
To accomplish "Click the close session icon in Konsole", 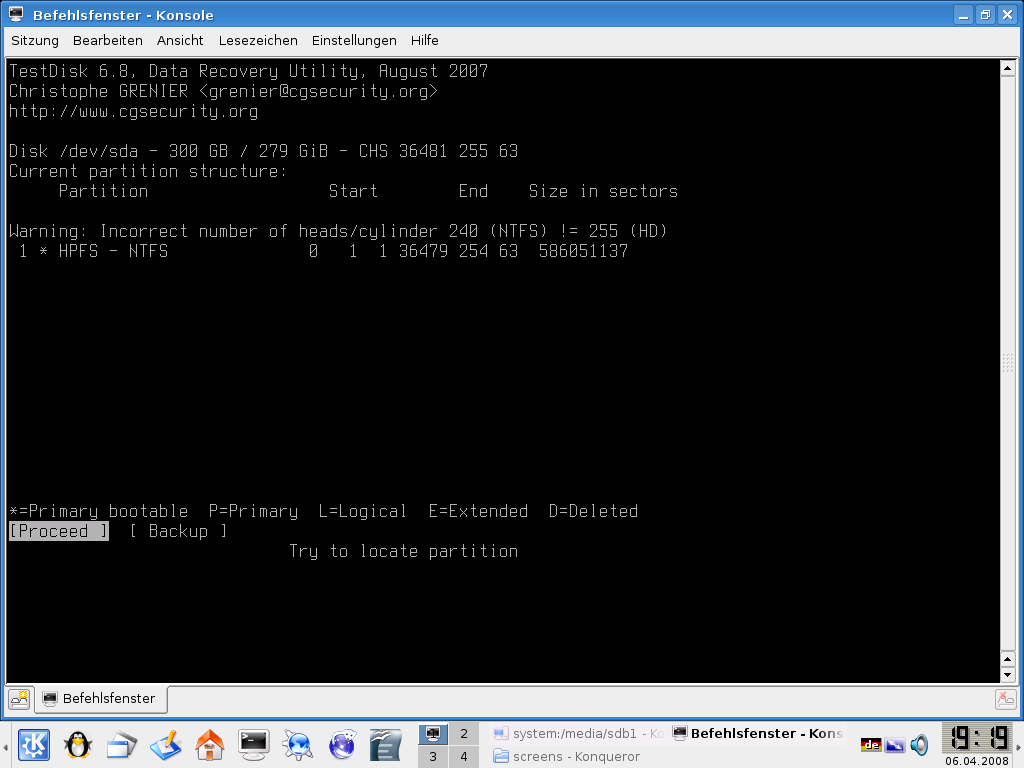I will [1006, 699].
